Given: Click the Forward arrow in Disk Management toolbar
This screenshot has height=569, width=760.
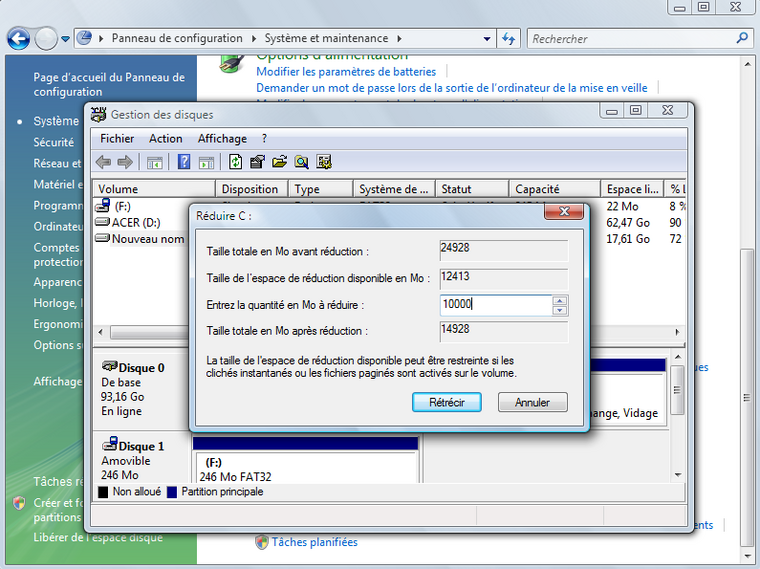Looking at the screenshot, I should coord(125,162).
